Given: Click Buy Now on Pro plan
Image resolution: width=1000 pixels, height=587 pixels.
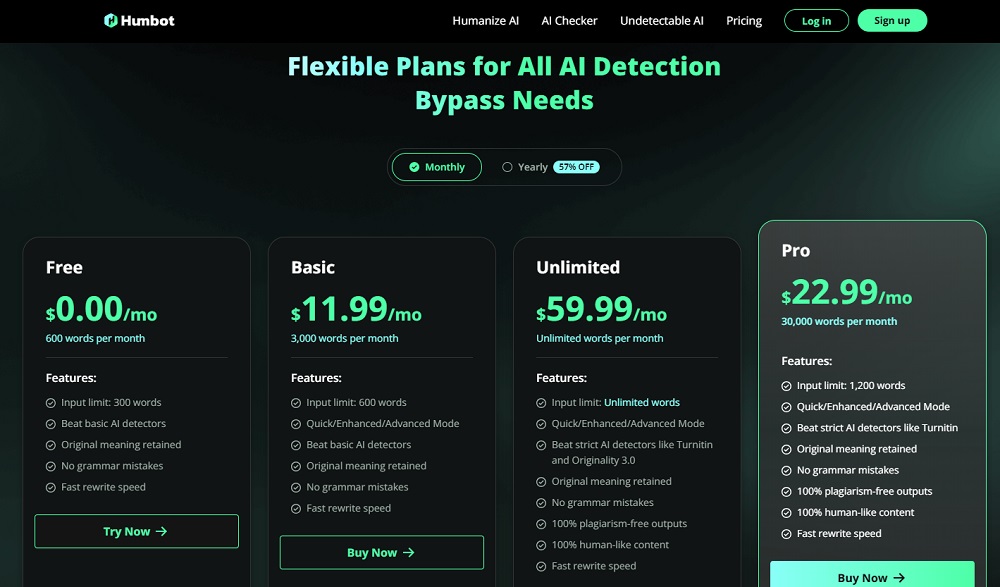Looking at the screenshot, I should pos(871,577).
